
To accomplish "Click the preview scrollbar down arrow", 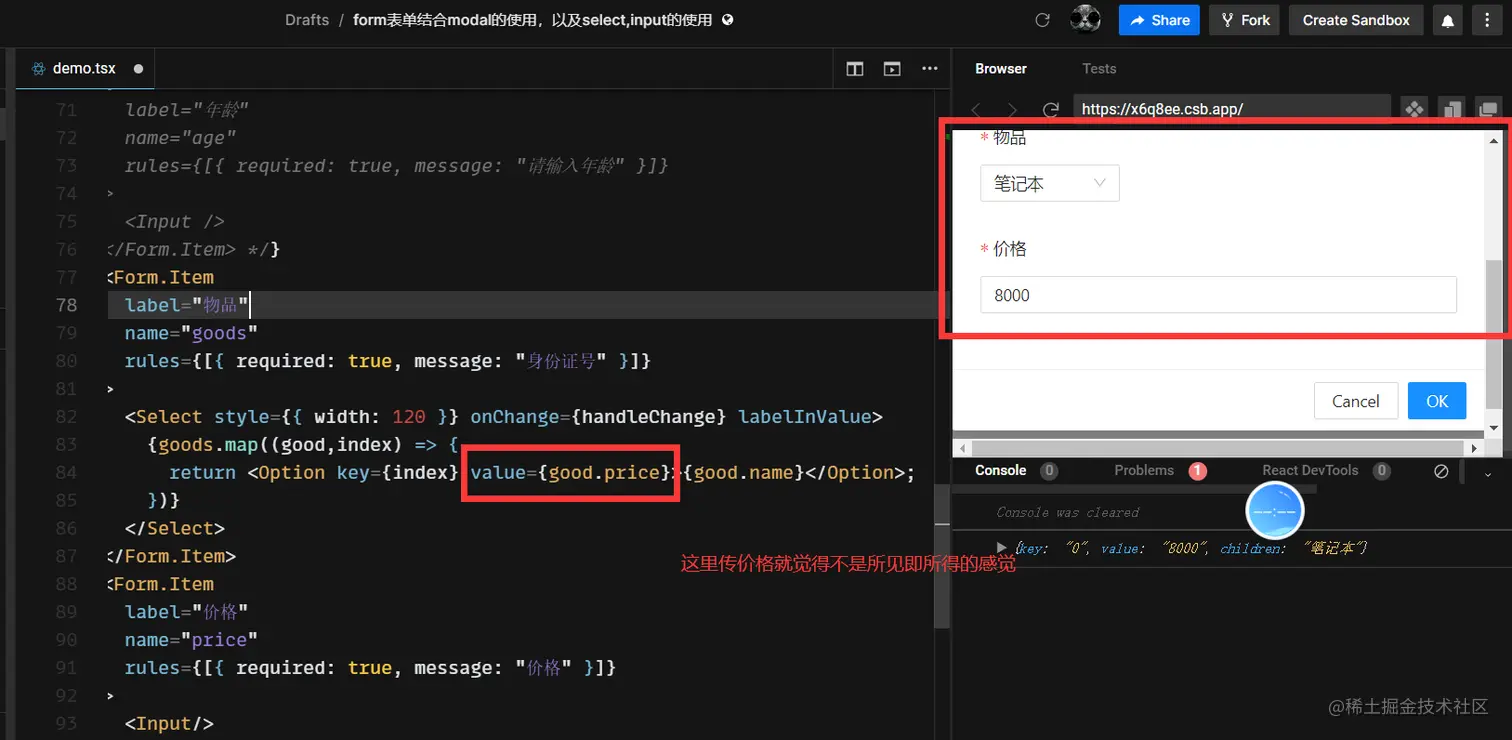I will [1494, 427].
